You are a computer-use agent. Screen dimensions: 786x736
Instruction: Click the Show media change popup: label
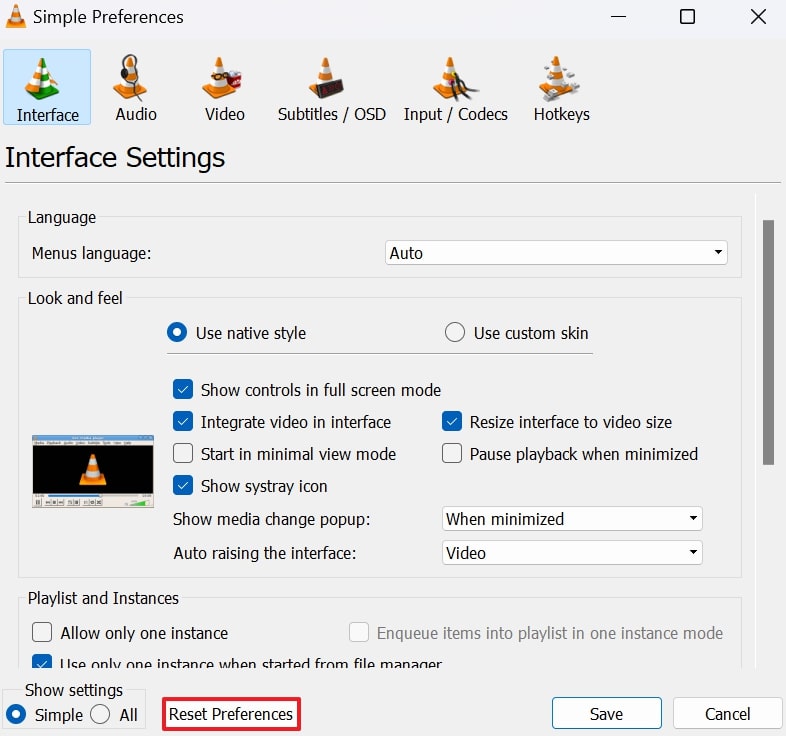(272, 519)
